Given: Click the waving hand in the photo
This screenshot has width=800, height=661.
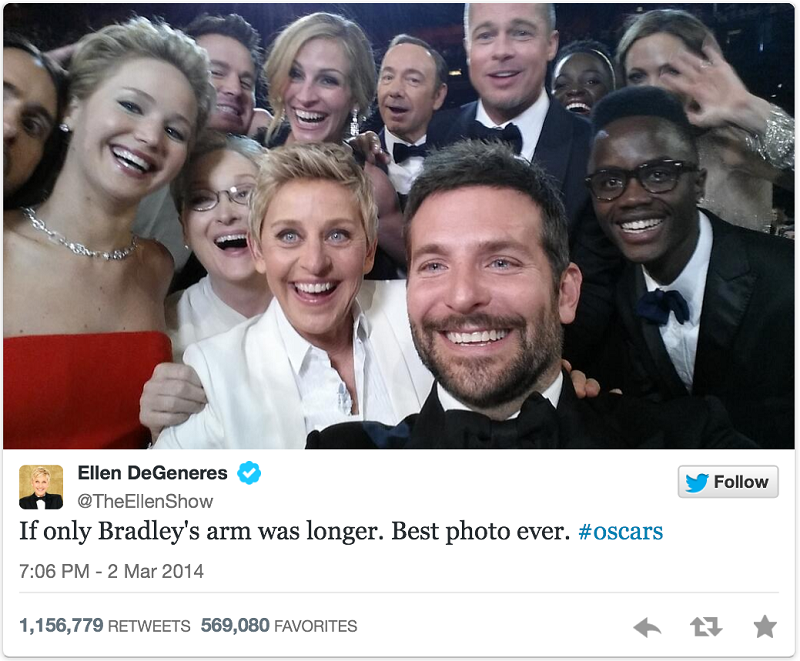Looking at the screenshot, I should 702,89.
